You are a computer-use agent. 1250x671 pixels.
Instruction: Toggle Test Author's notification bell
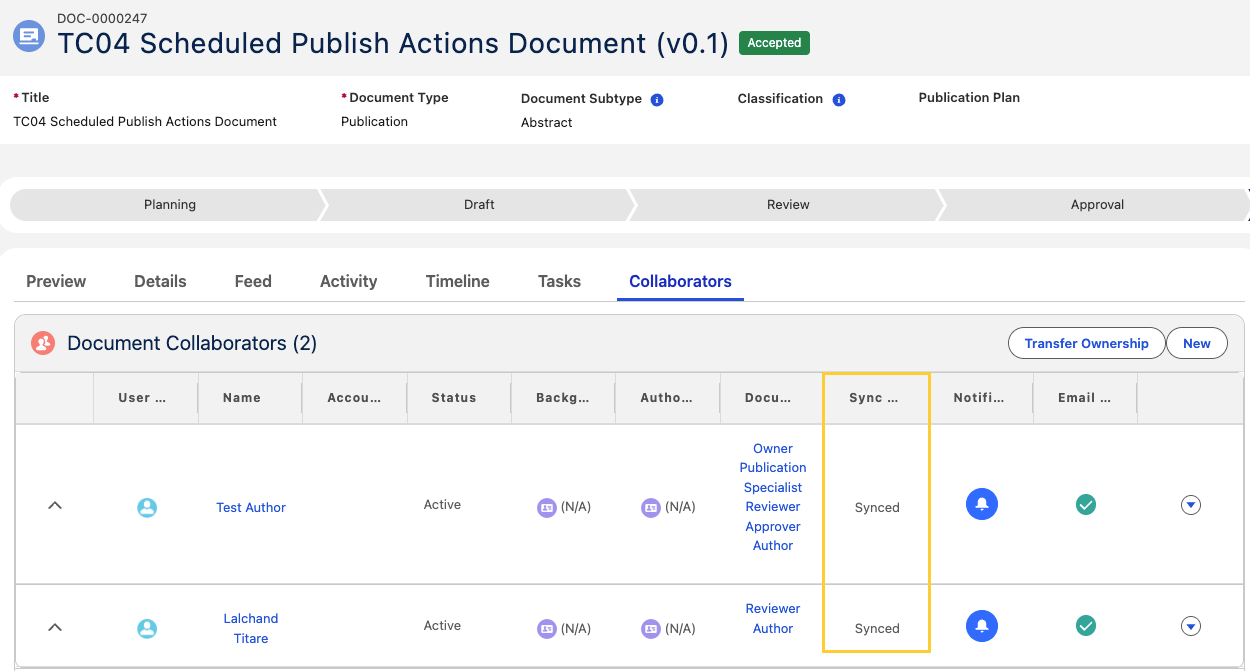coord(982,504)
